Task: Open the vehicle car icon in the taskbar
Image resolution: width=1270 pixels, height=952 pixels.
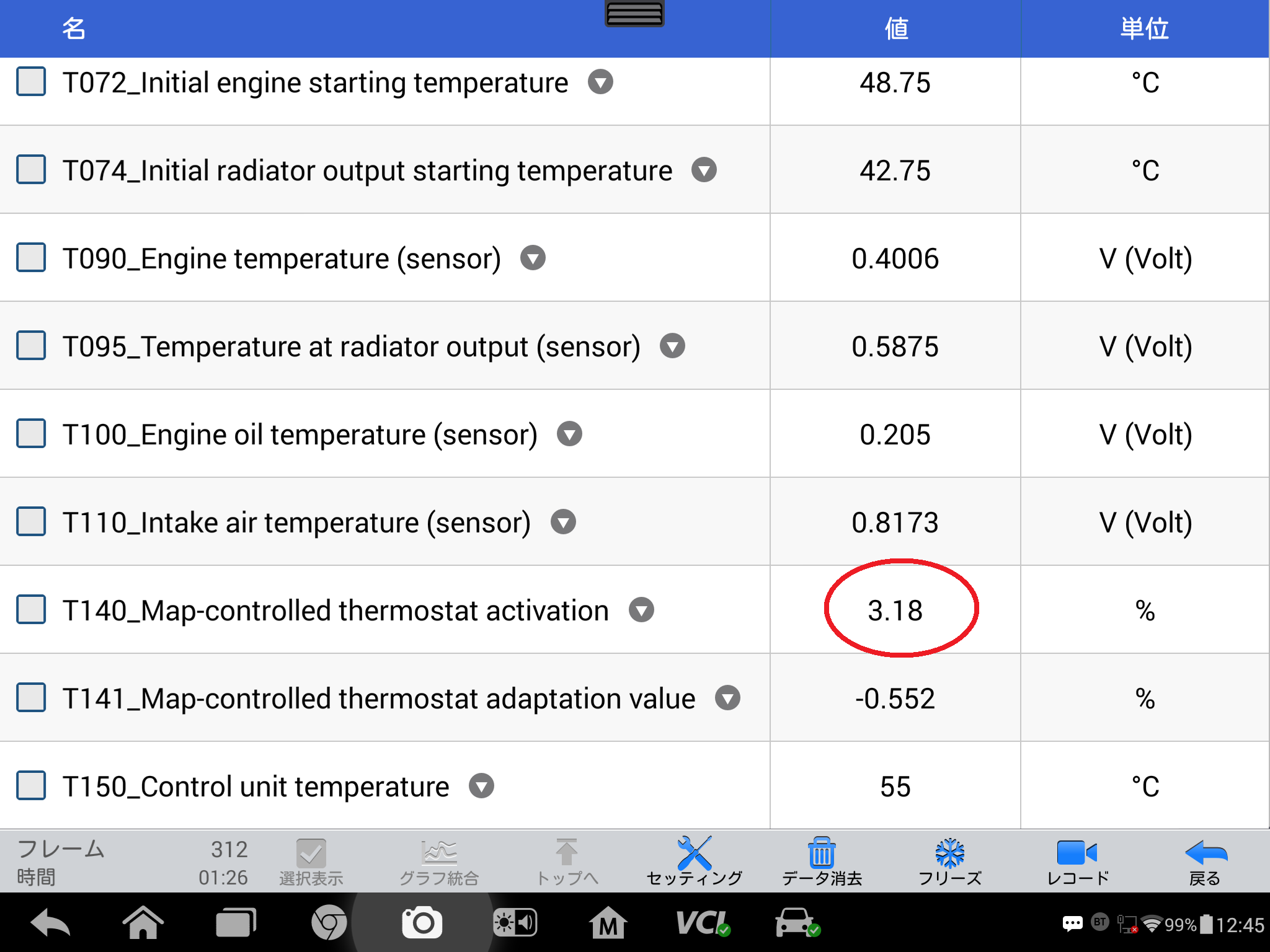Action: point(797,923)
